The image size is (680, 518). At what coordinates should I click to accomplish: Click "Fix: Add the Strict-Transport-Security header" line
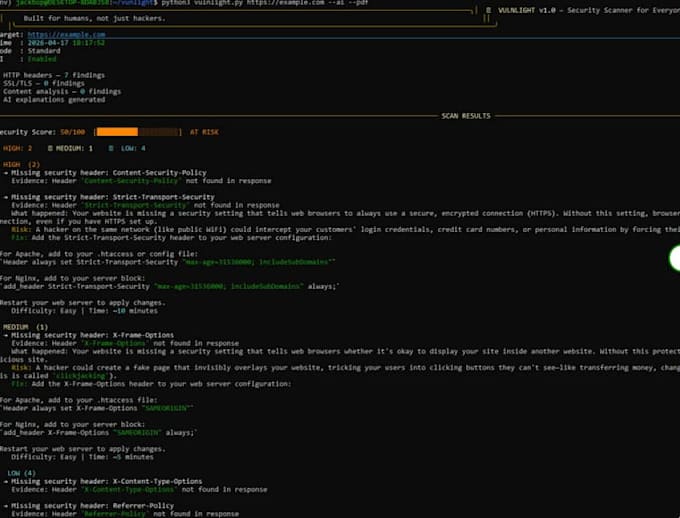coord(172,238)
